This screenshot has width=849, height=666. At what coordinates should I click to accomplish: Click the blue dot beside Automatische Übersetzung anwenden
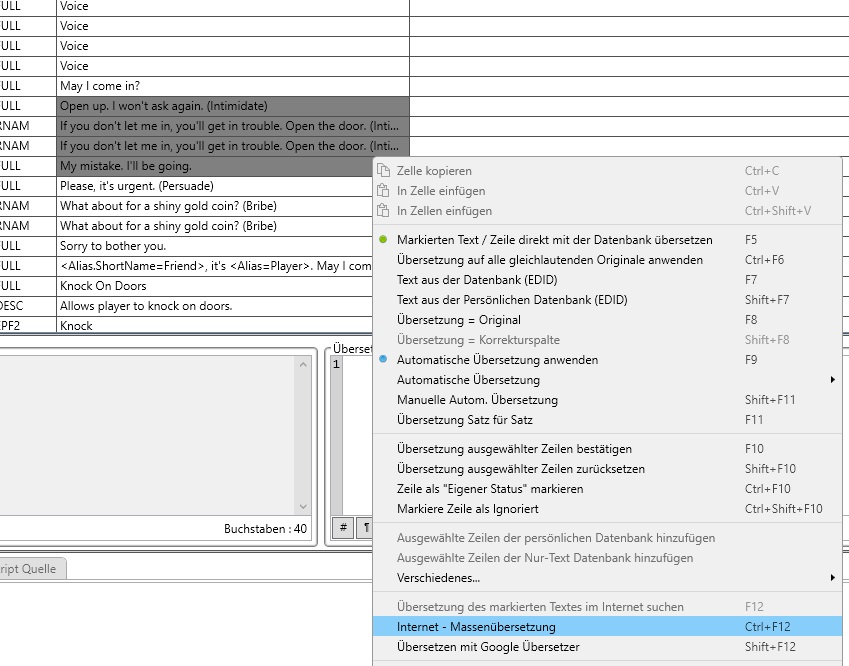click(383, 360)
